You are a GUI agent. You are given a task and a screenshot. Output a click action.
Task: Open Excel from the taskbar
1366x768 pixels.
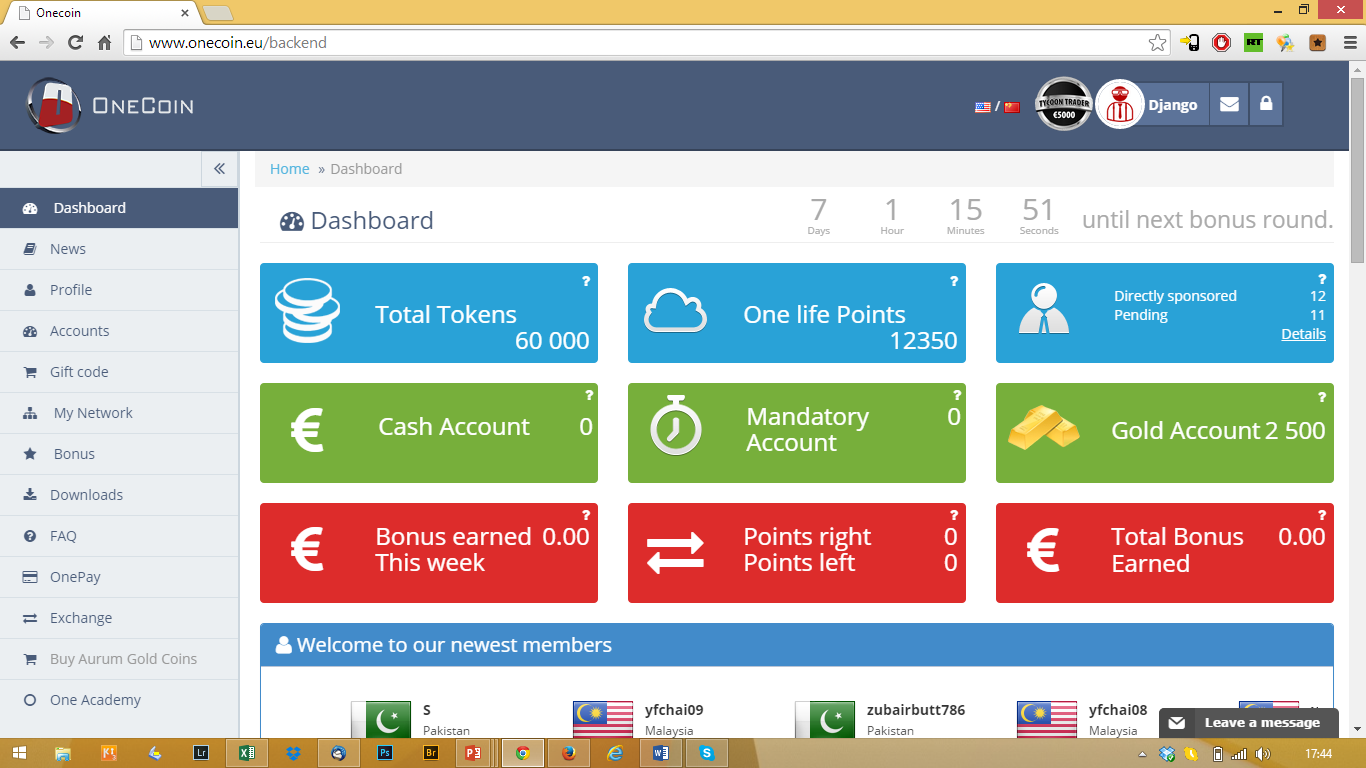point(246,753)
